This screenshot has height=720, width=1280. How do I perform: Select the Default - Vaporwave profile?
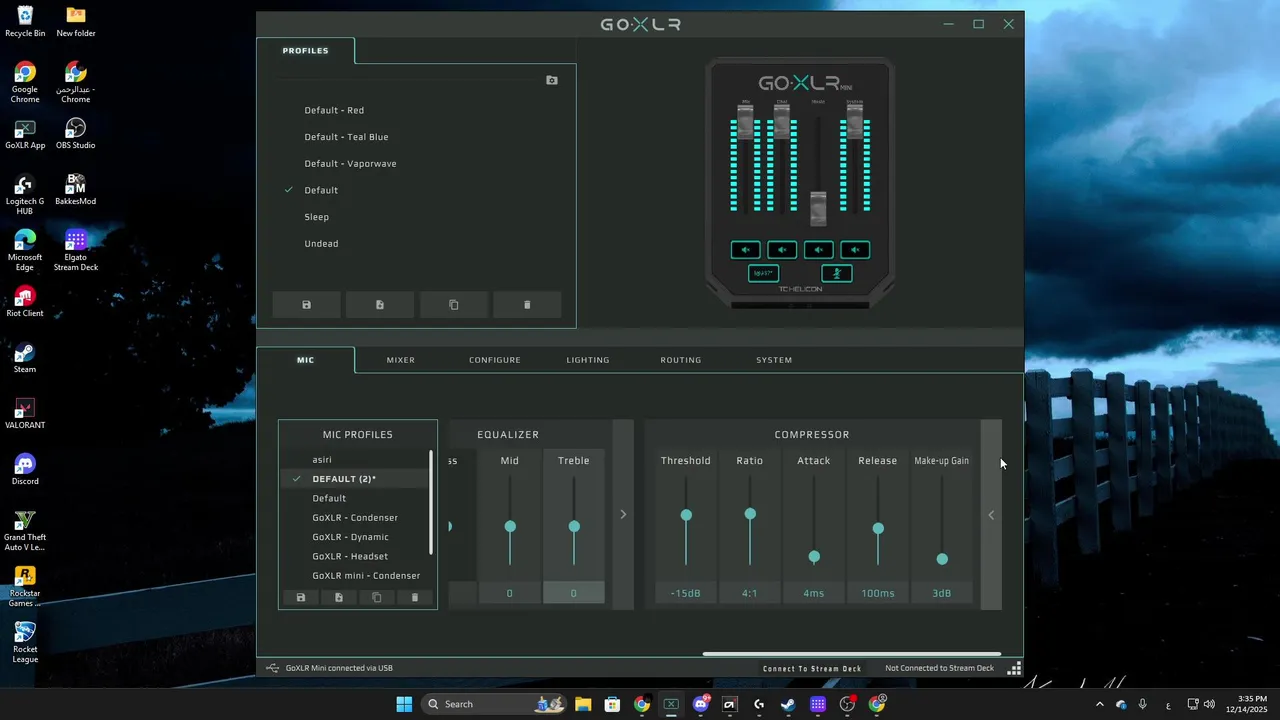click(x=350, y=164)
